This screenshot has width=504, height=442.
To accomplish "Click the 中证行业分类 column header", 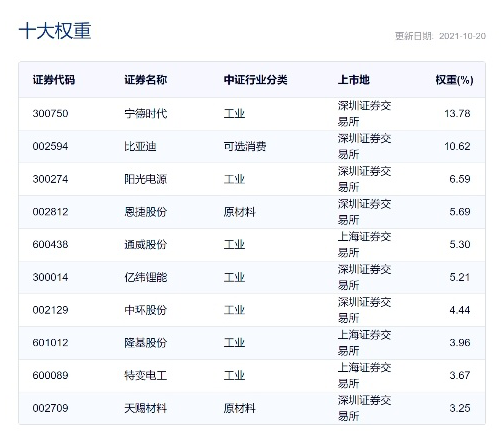I will tap(255, 80).
